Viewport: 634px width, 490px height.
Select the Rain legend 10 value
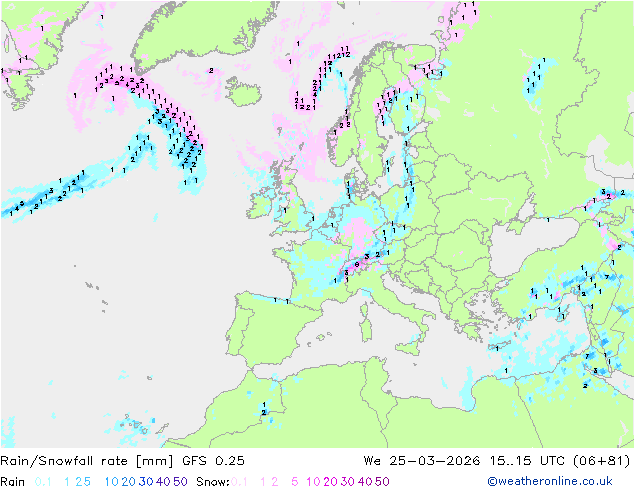[112, 482]
